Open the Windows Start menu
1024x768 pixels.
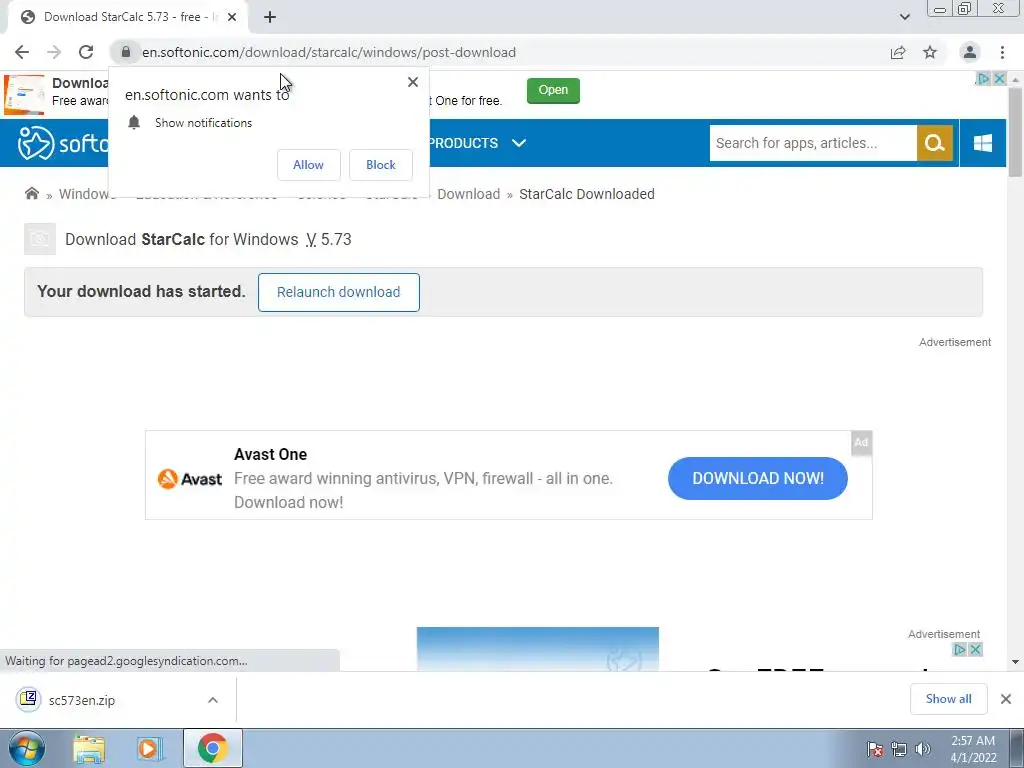26,748
